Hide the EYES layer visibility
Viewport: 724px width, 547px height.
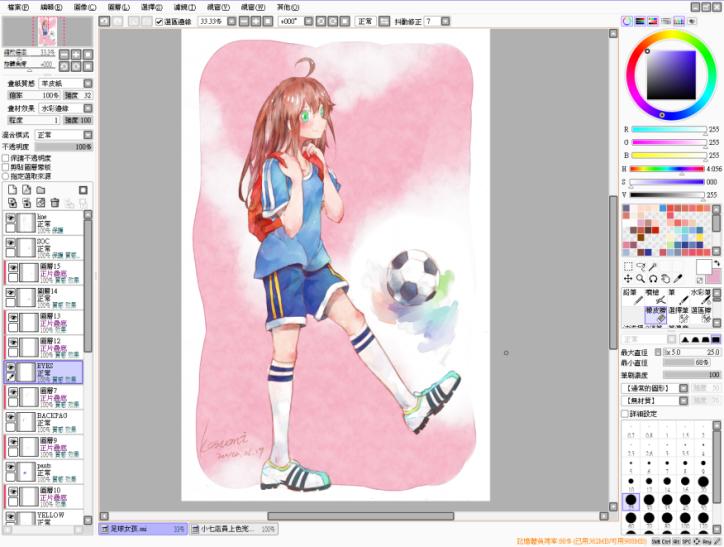click(10, 367)
